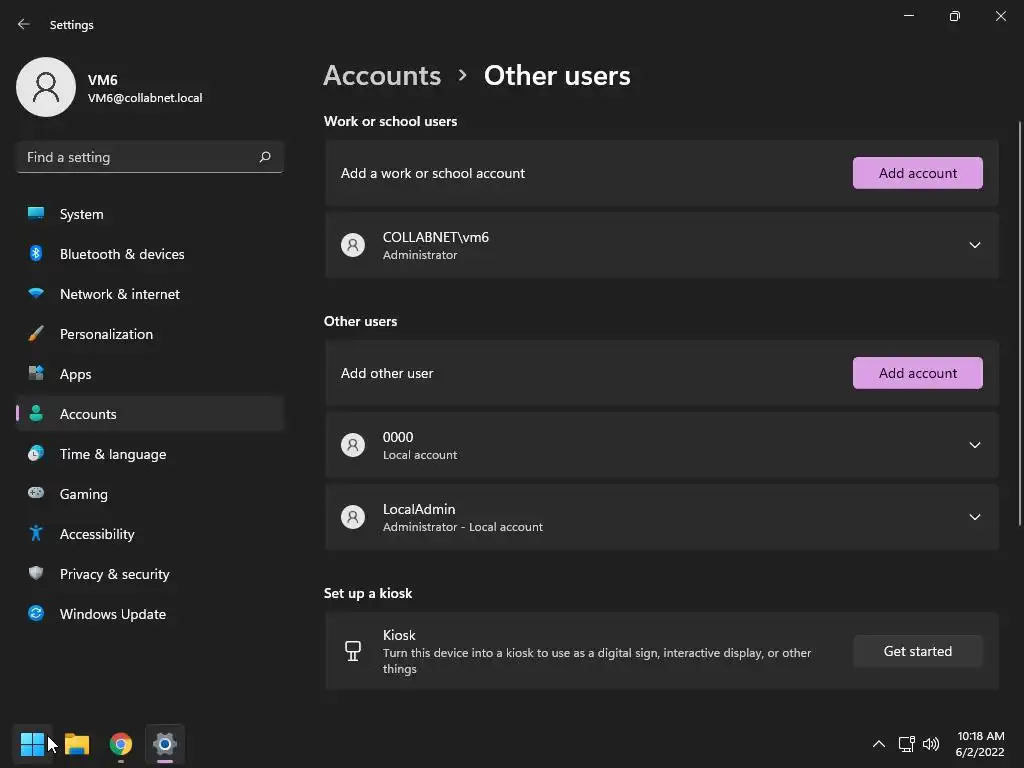Expand the LocalAdmin account options
This screenshot has width=1024, height=768.
pos(974,517)
